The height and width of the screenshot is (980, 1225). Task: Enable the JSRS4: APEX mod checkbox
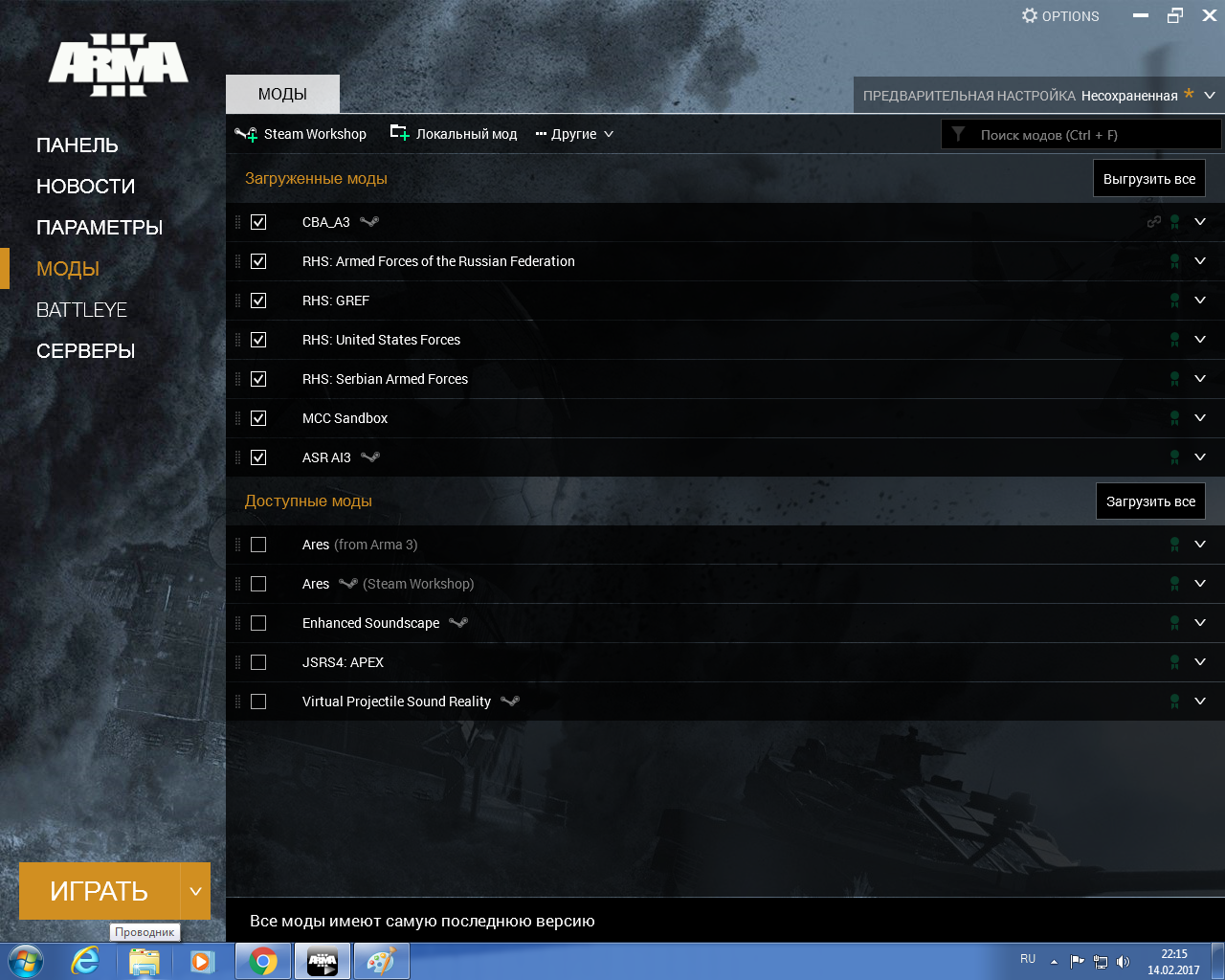pos(258,662)
